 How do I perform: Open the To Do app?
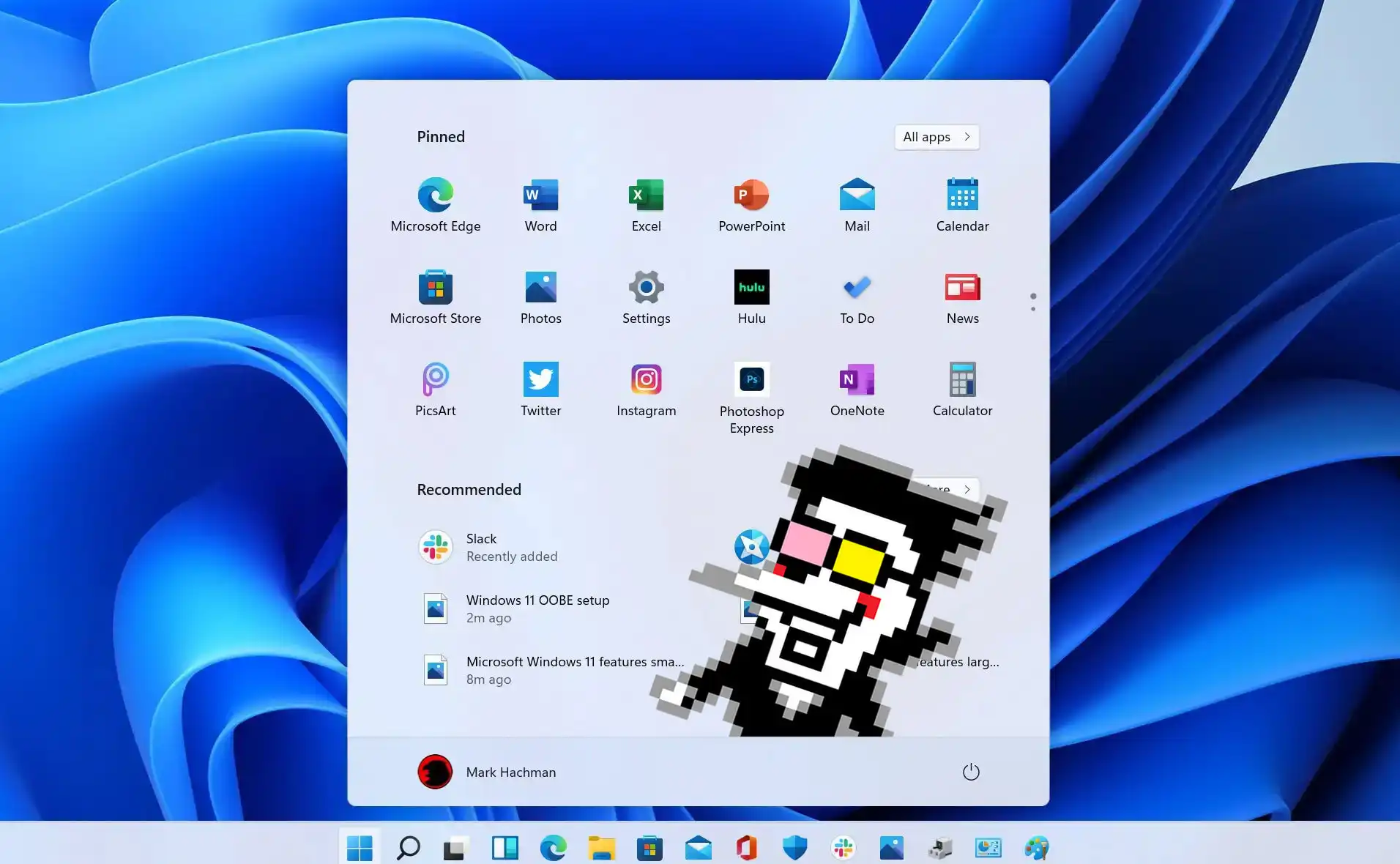pyautogui.click(x=857, y=297)
